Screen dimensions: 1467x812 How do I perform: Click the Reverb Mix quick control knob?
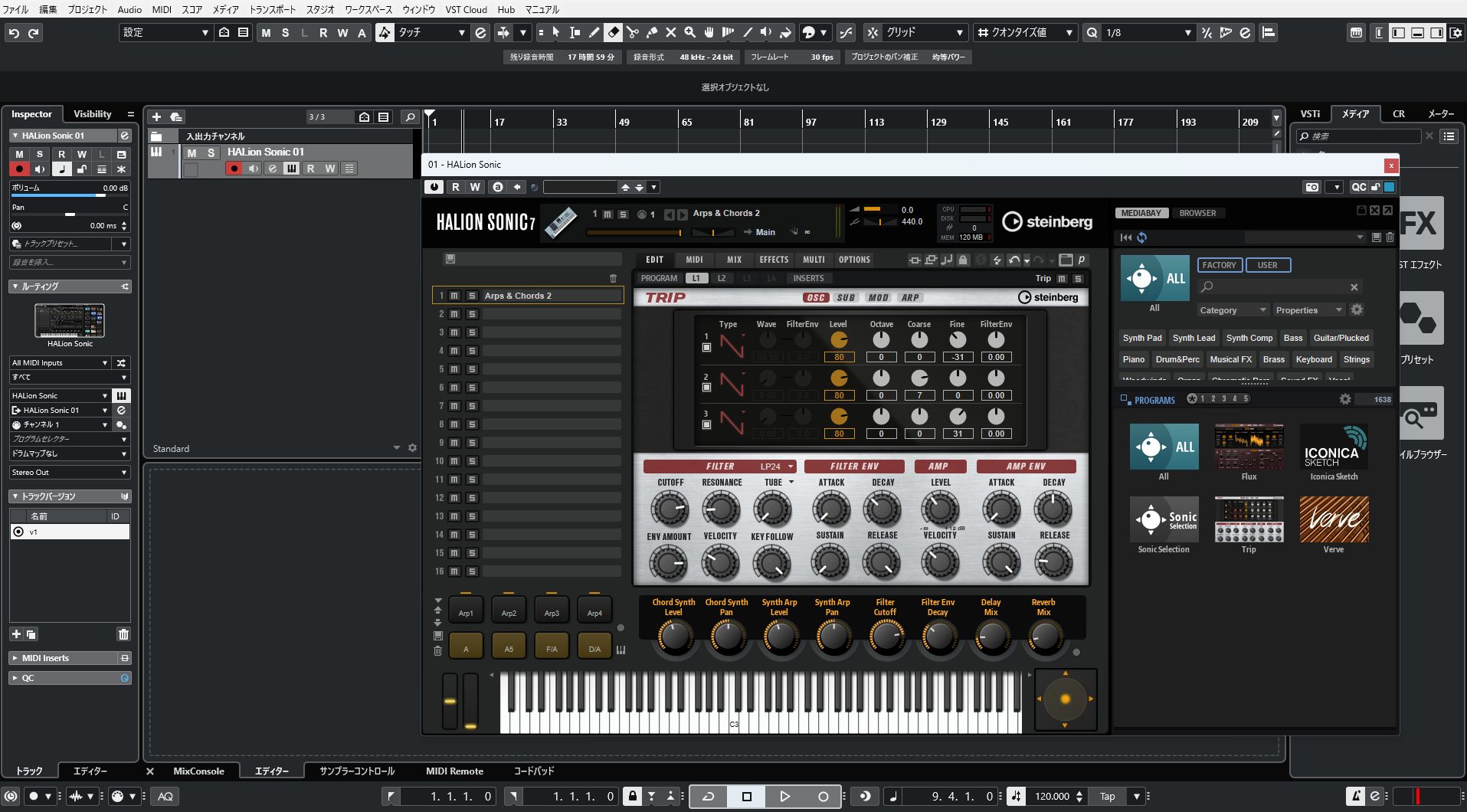click(x=1044, y=637)
